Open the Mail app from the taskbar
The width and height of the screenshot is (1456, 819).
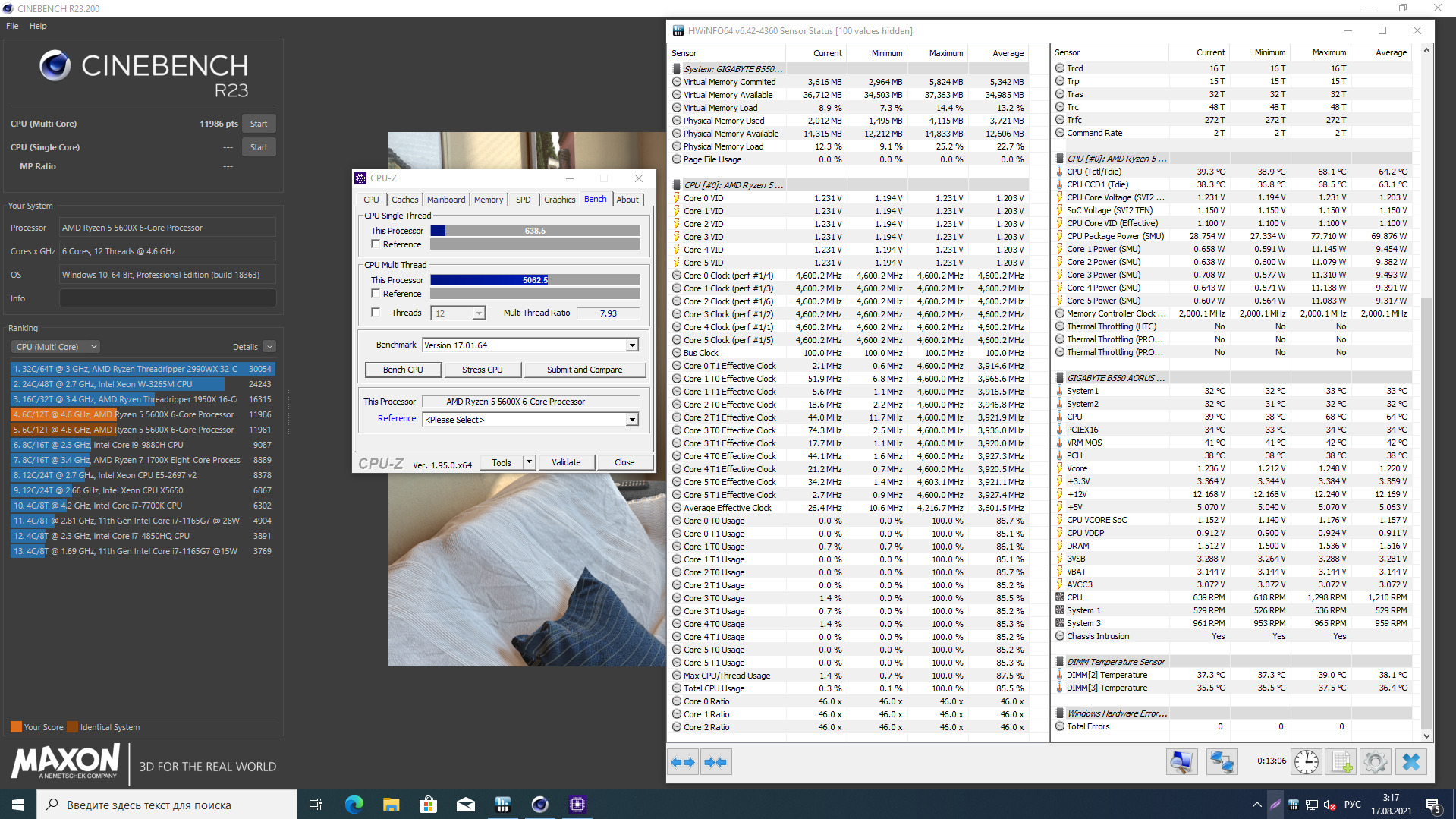tap(465, 805)
